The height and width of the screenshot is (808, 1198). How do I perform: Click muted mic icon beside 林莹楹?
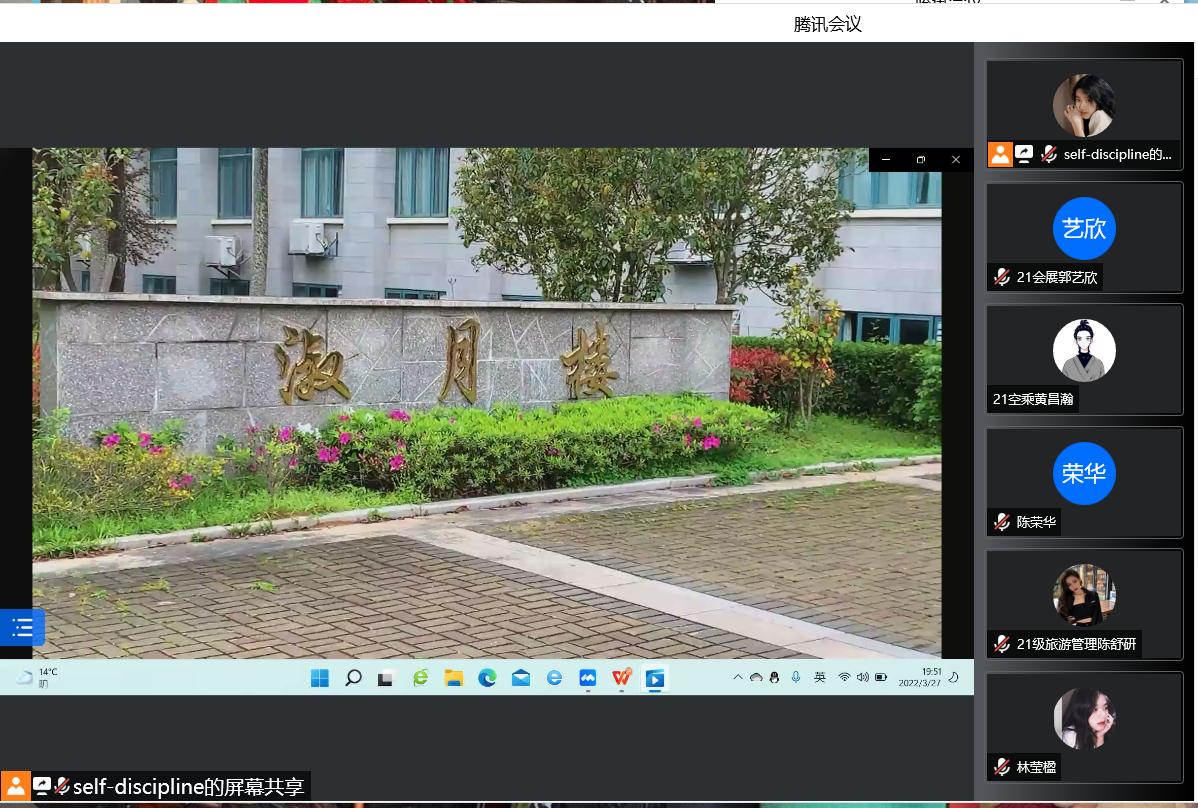[x=1002, y=767]
